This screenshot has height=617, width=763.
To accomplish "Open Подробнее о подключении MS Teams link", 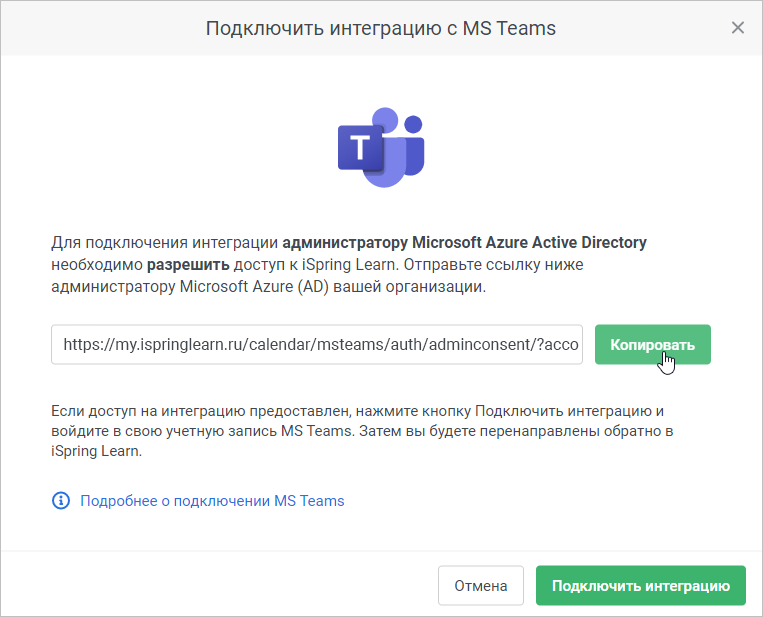I will coord(212,501).
